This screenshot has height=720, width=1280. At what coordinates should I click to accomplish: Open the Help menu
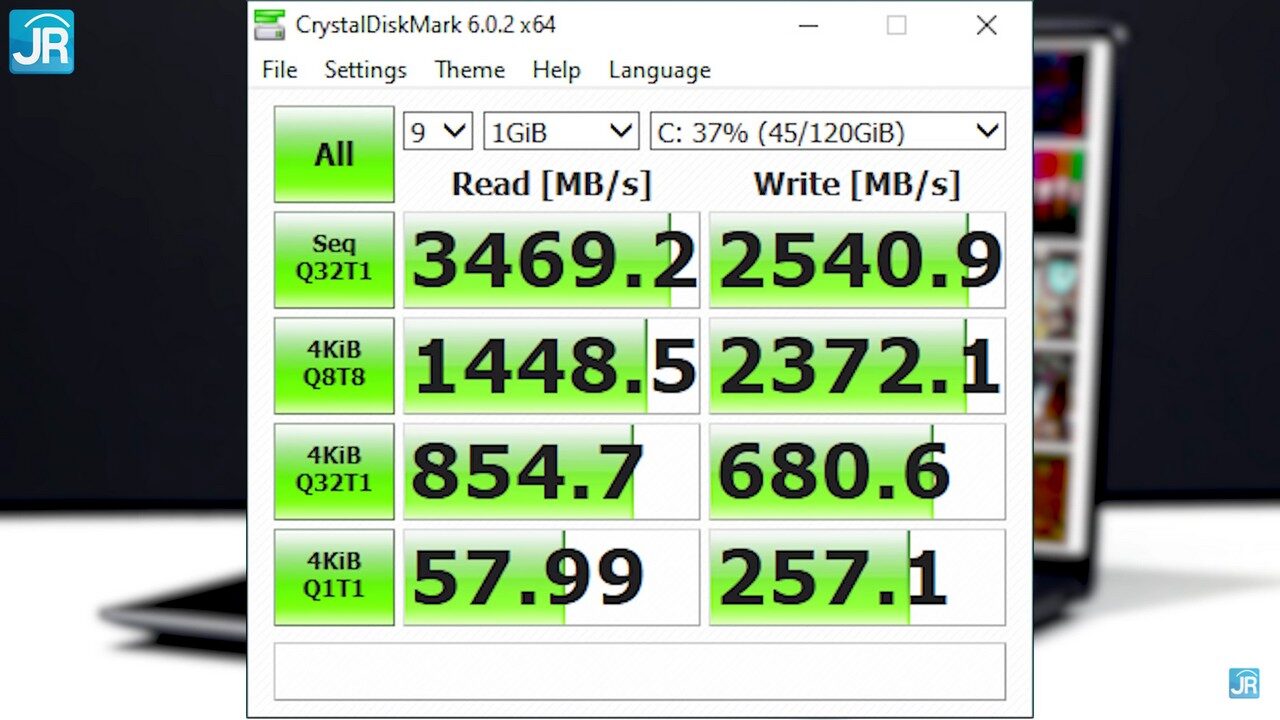[x=556, y=70]
